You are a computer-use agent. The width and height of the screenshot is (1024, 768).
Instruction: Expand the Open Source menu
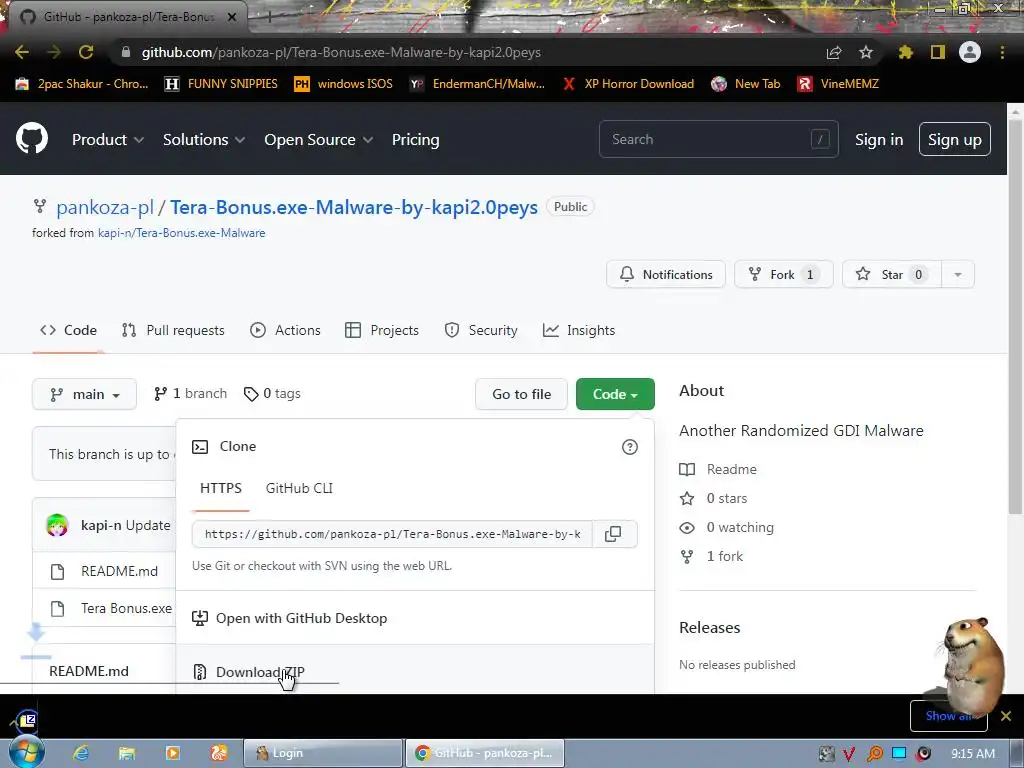point(318,140)
